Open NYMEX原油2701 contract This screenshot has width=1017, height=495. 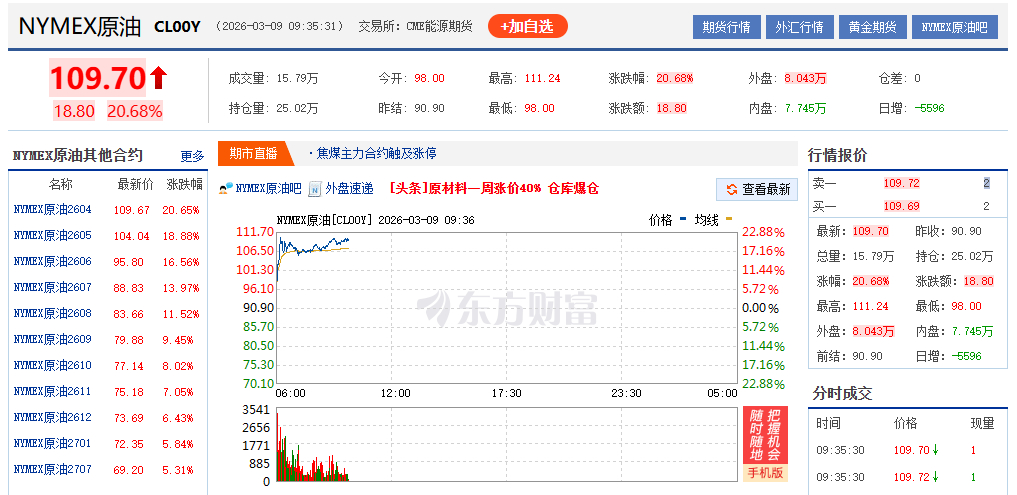pos(53,443)
